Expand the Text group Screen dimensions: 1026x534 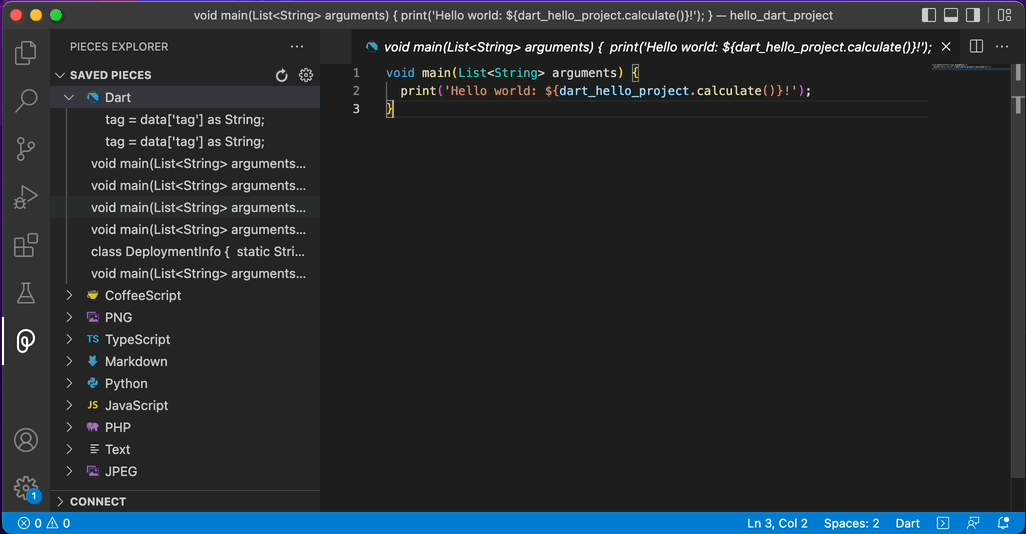click(69, 450)
